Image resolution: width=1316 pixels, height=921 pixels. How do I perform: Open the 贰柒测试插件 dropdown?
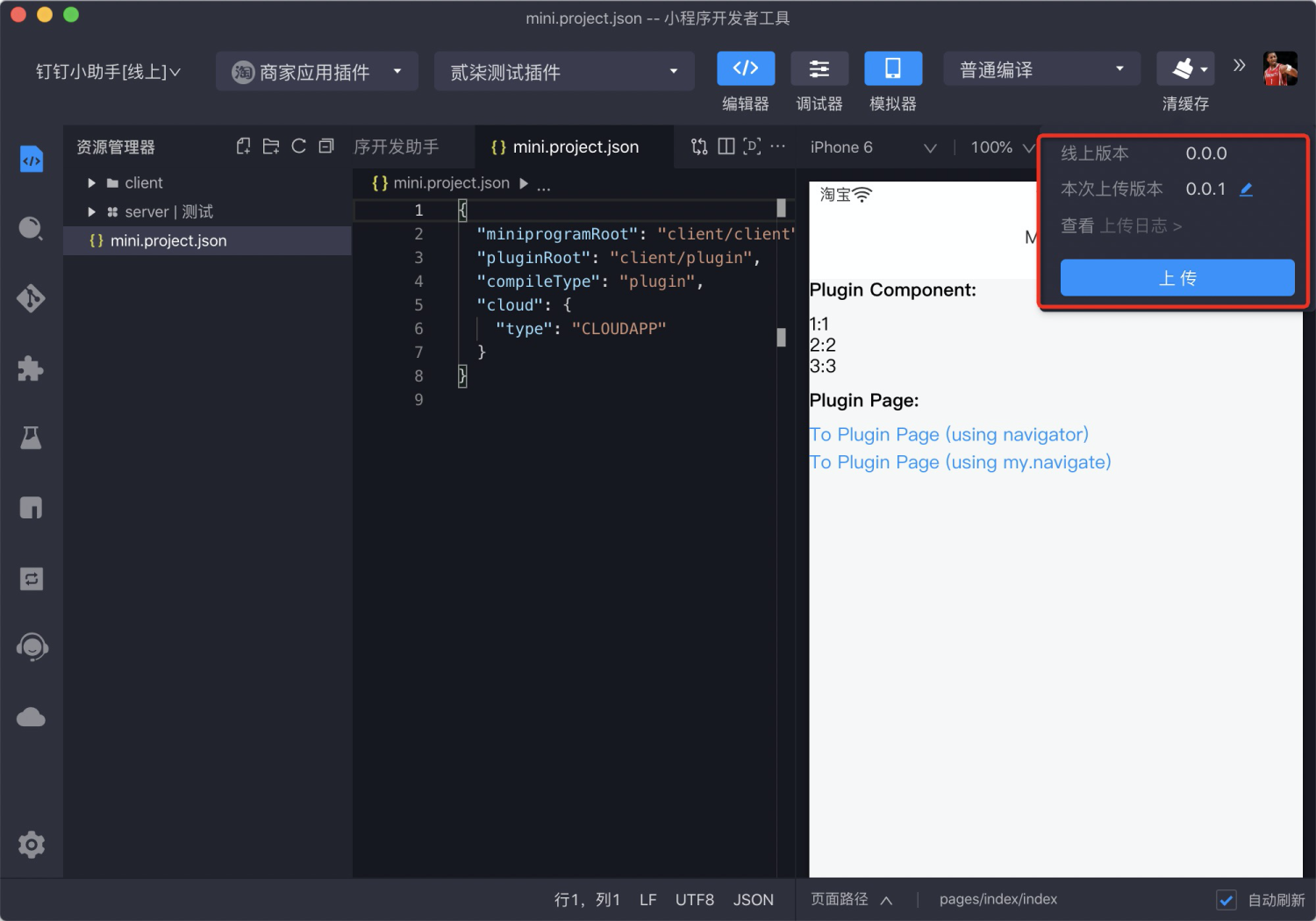[564, 71]
